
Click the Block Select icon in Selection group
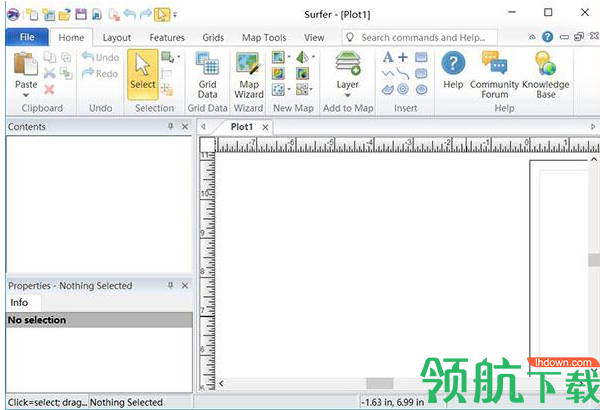pos(167,57)
